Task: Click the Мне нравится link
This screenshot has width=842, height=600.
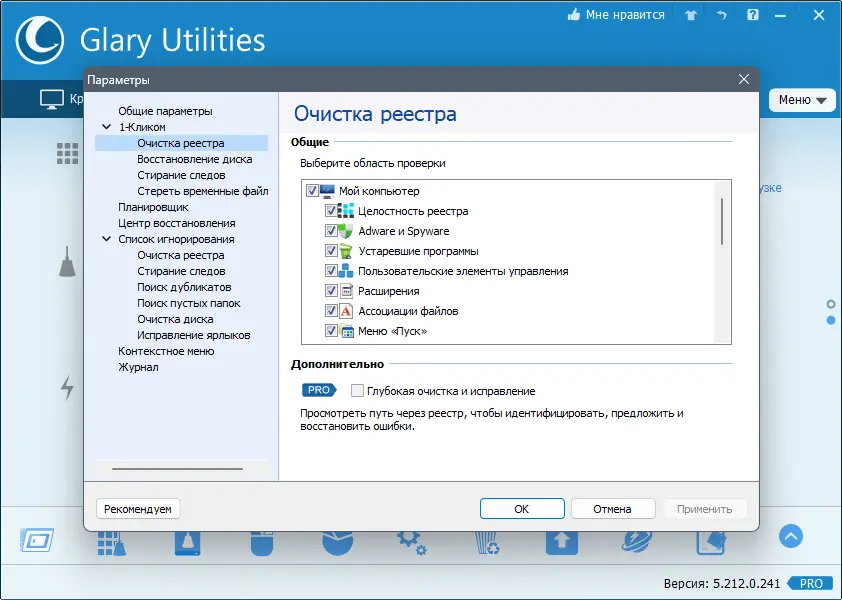Action: [625, 15]
